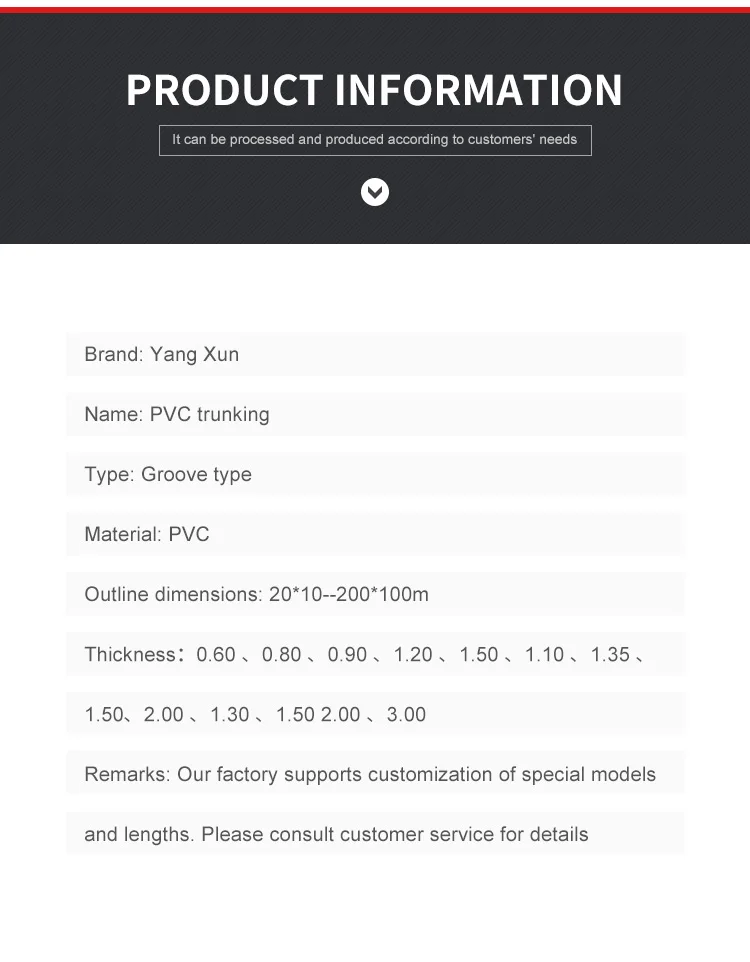Click the white down-chevron circle icon
The height and width of the screenshot is (962, 750).
tap(375, 191)
